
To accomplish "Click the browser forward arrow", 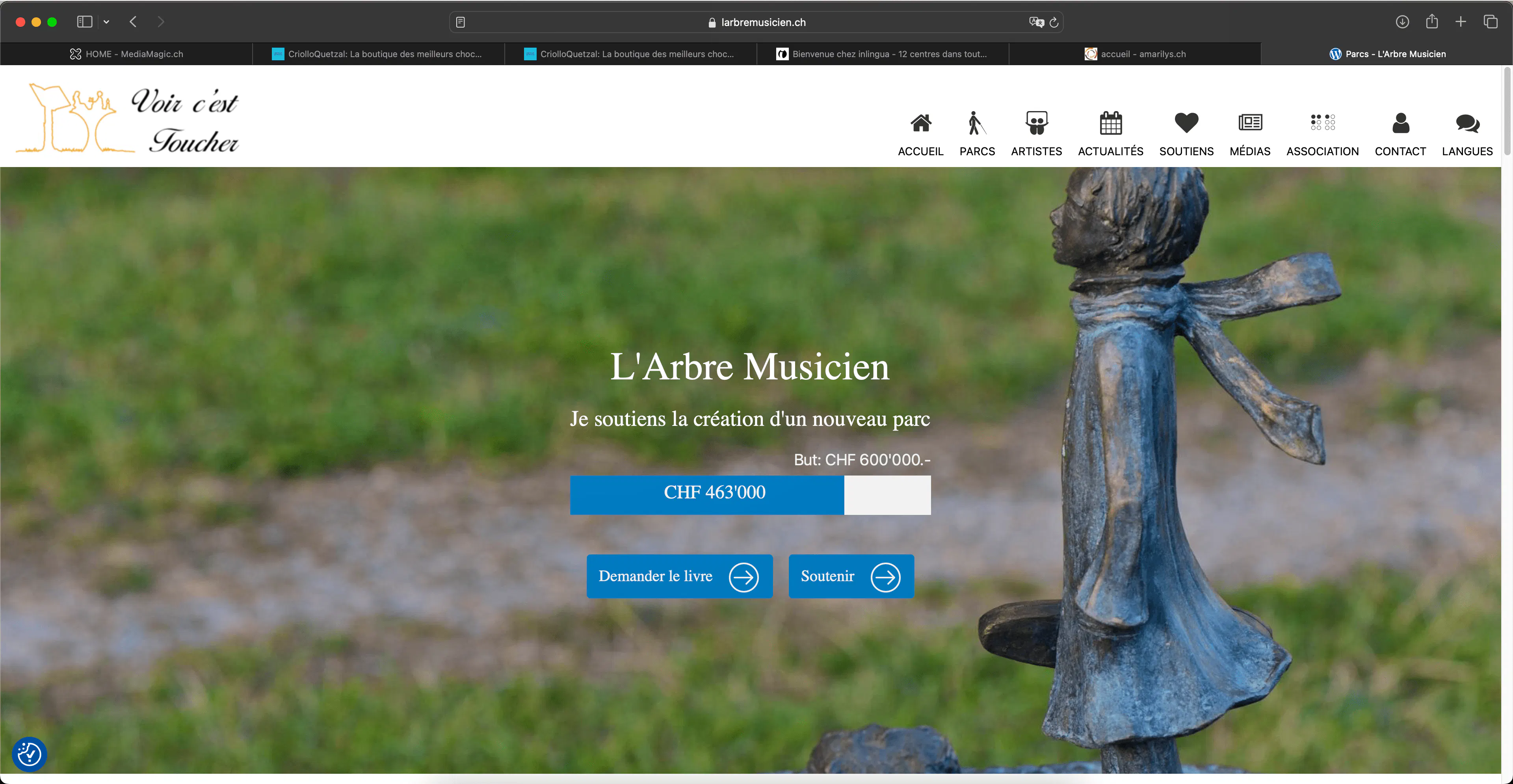I will (x=160, y=22).
